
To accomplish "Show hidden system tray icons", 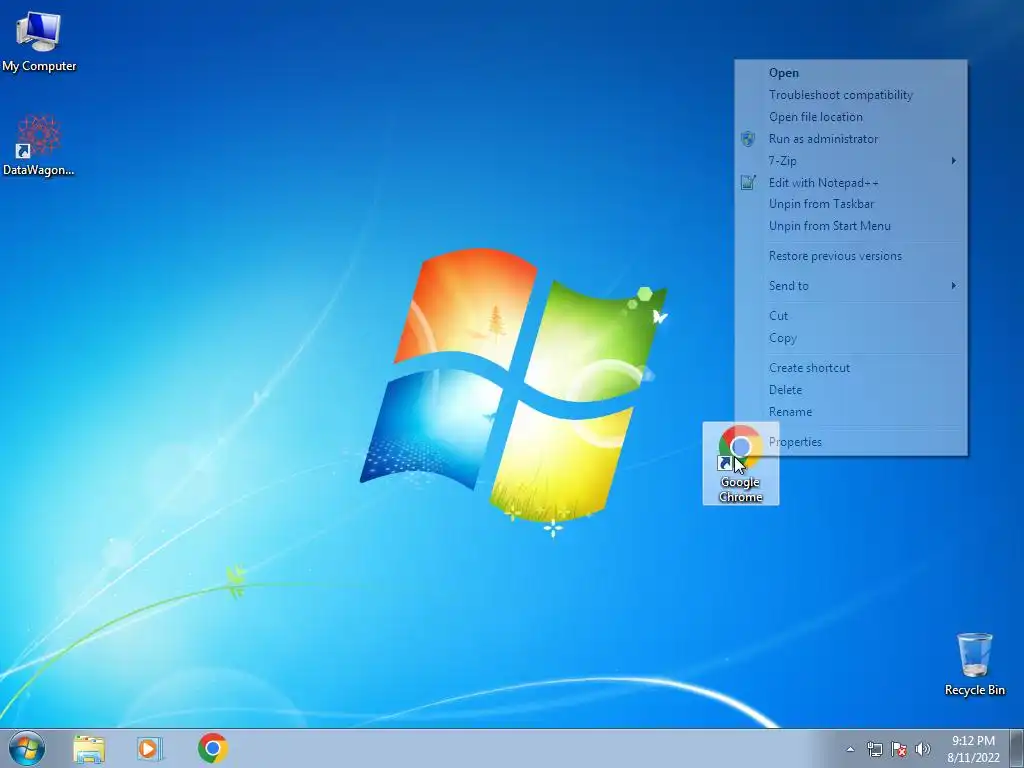I will 850,749.
